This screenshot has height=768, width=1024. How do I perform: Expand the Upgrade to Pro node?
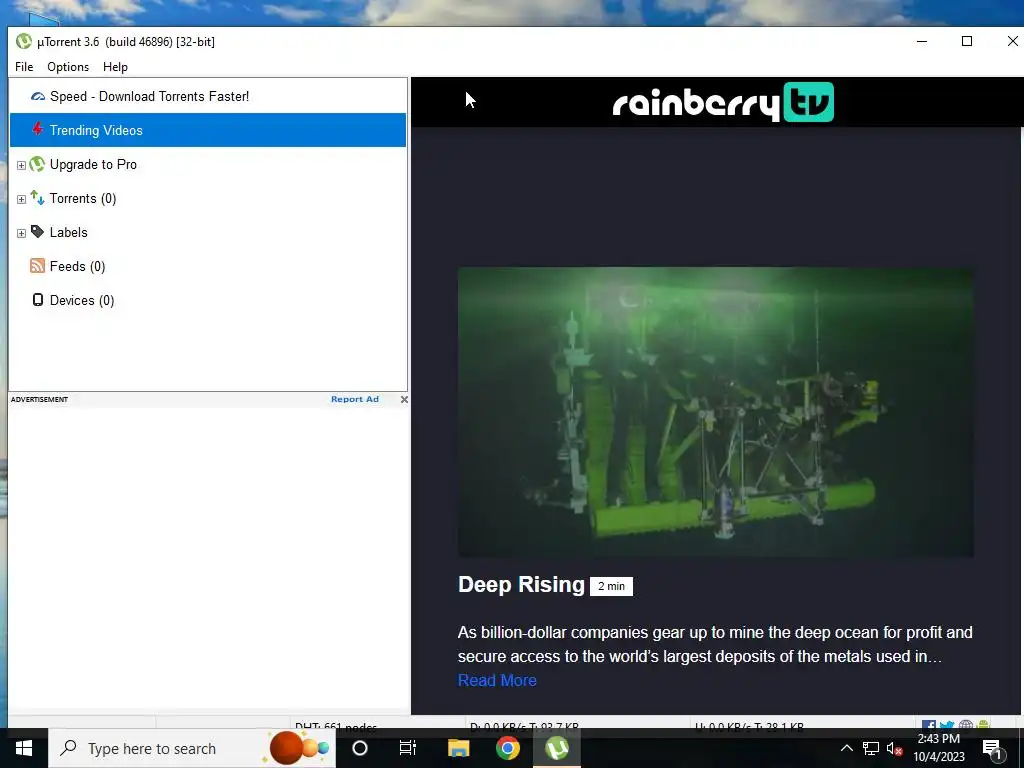[x=21, y=165]
